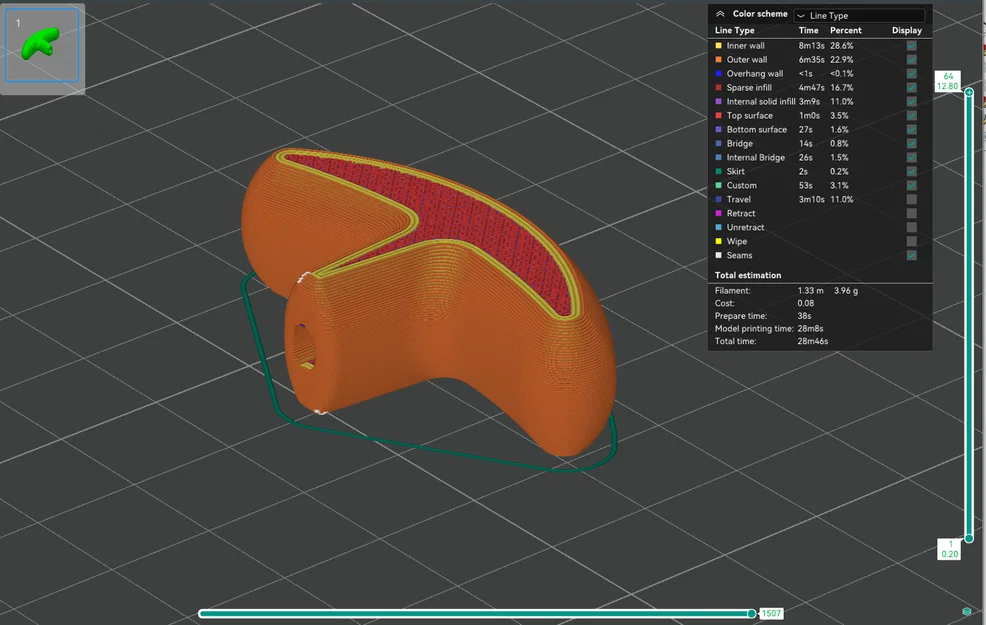Click the horizontal move slider end handle
This screenshot has height=625, width=986.
tap(751, 613)
